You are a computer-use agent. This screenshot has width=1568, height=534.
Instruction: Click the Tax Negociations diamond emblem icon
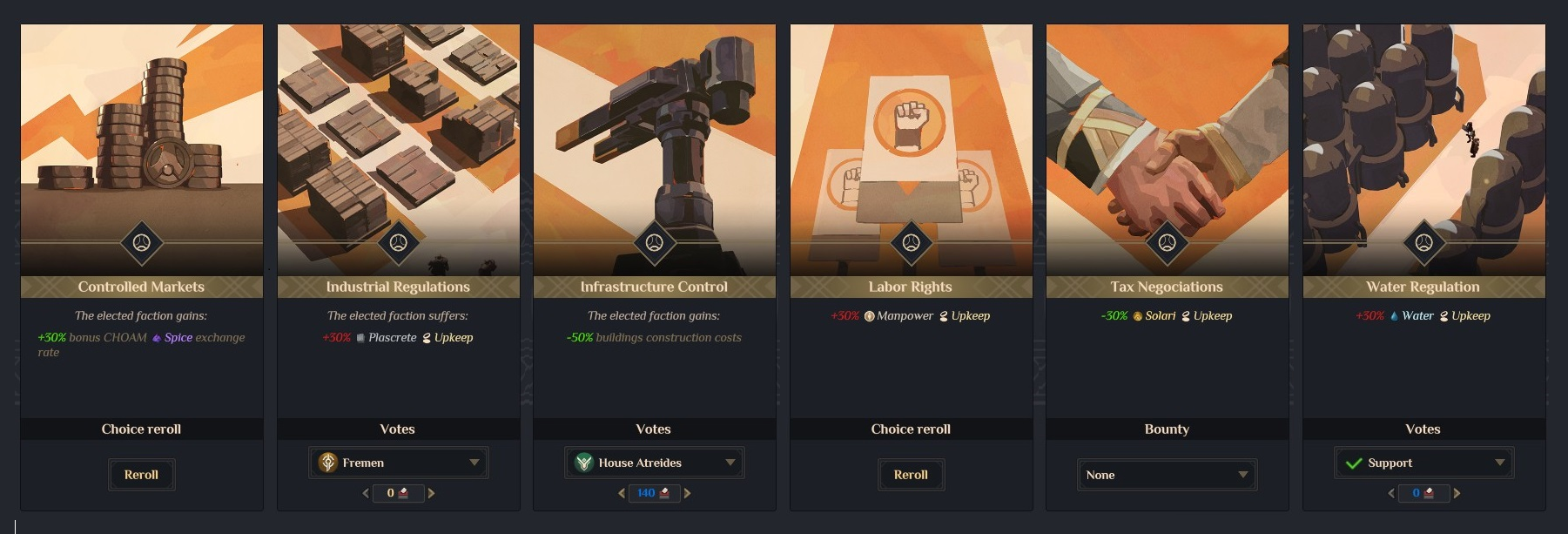[x=1167, y=243]
